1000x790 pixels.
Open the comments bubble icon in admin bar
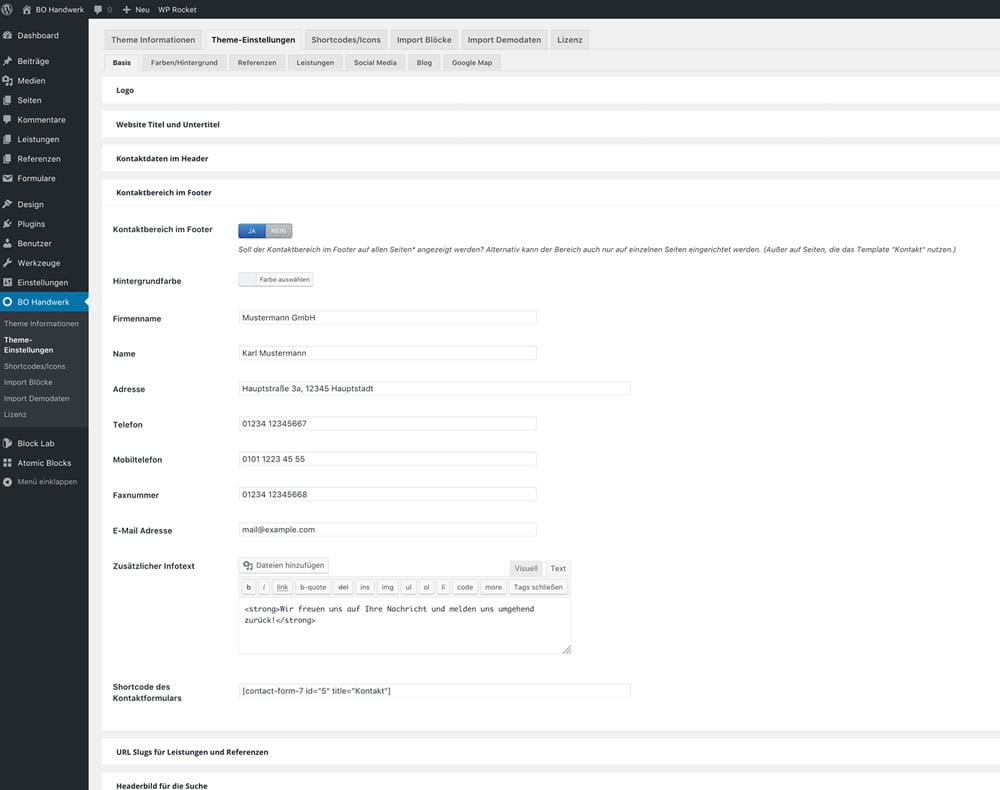click(x=98, y=9)
